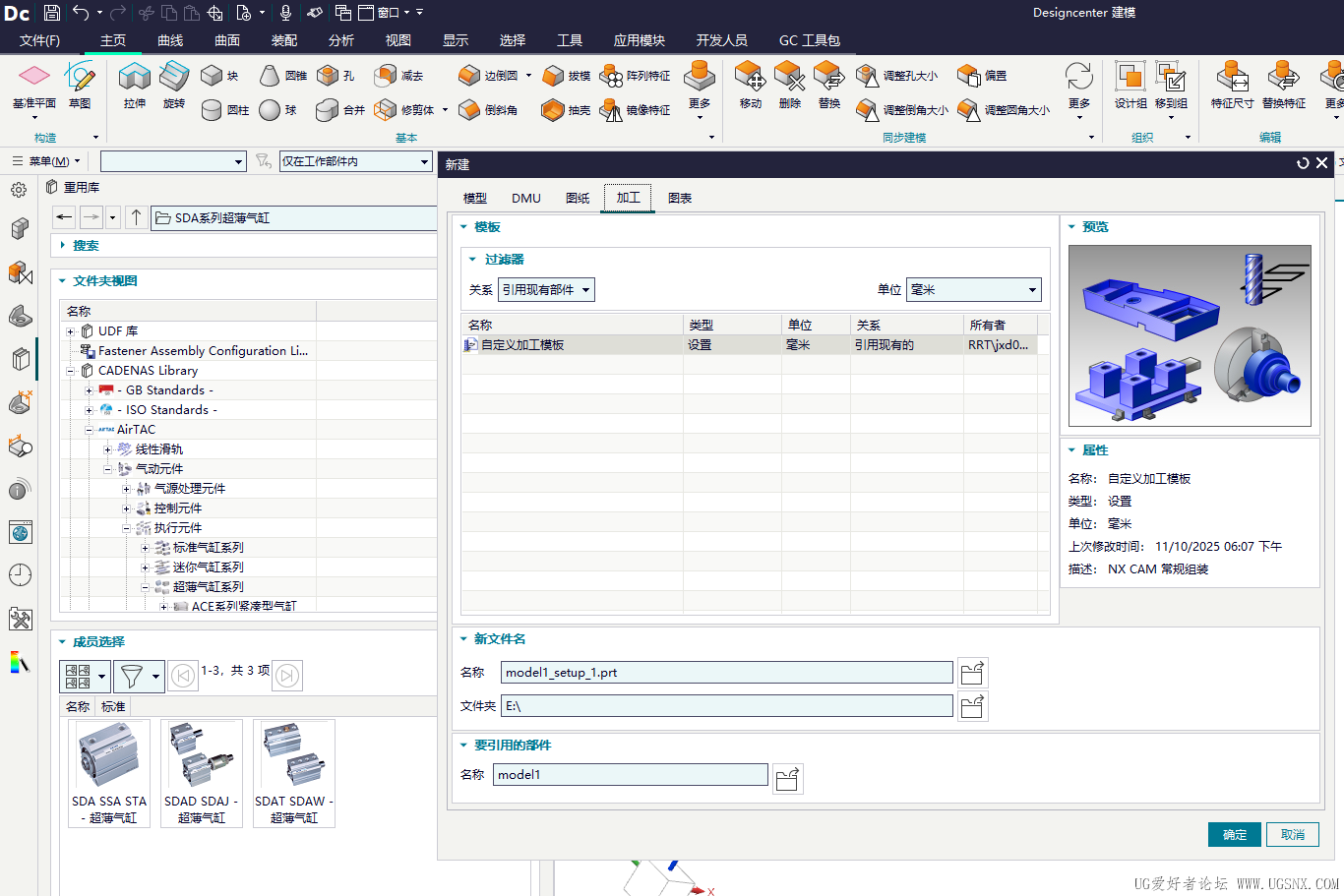Collapse the 过滤器 section

(x=472, y=260)
